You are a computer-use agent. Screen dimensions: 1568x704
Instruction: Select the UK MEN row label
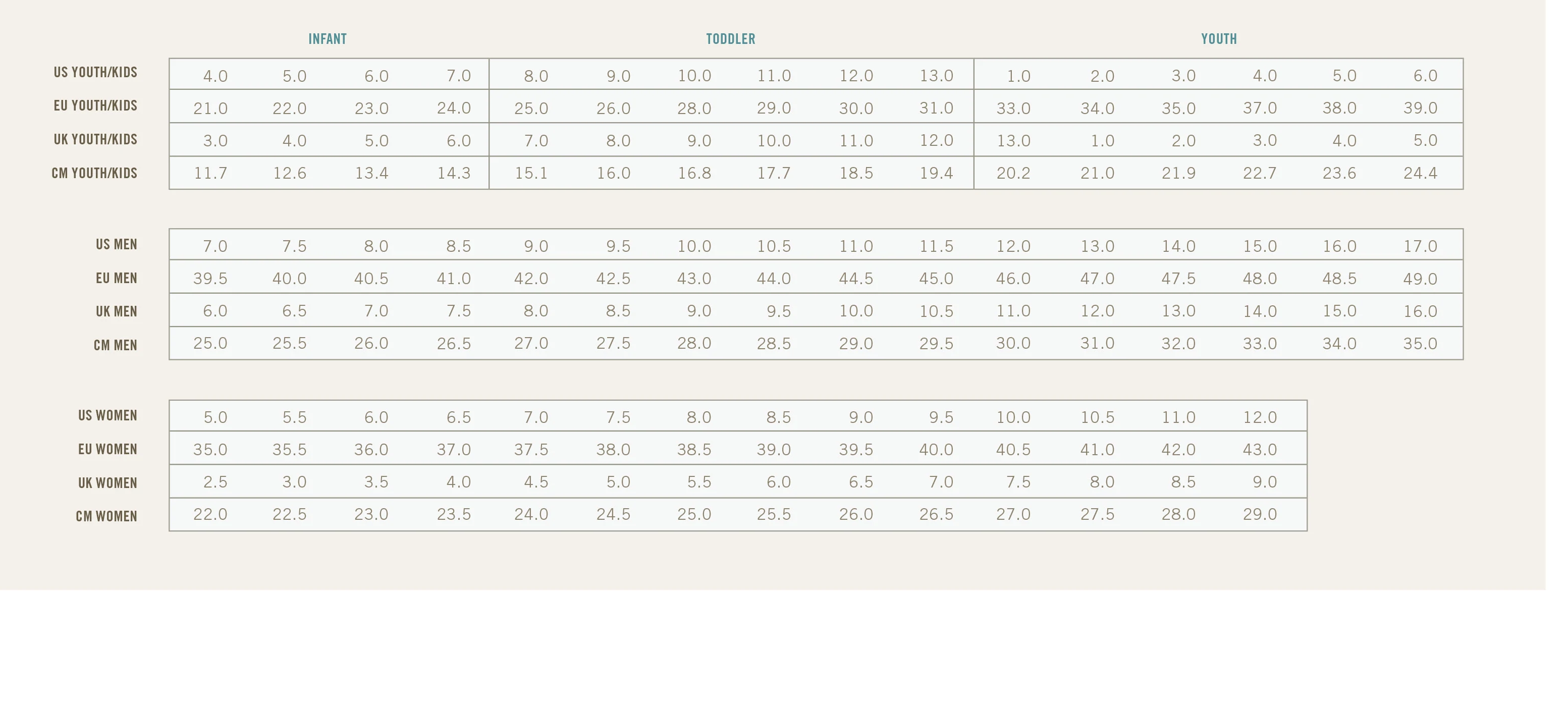[x=116, y=311]
